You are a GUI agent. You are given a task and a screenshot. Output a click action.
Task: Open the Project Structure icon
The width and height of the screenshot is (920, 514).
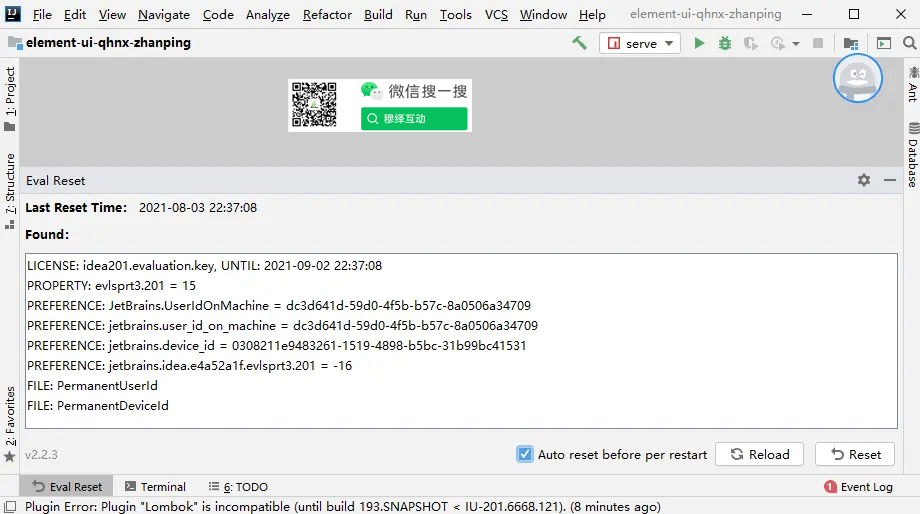click(x=850, y=43)
